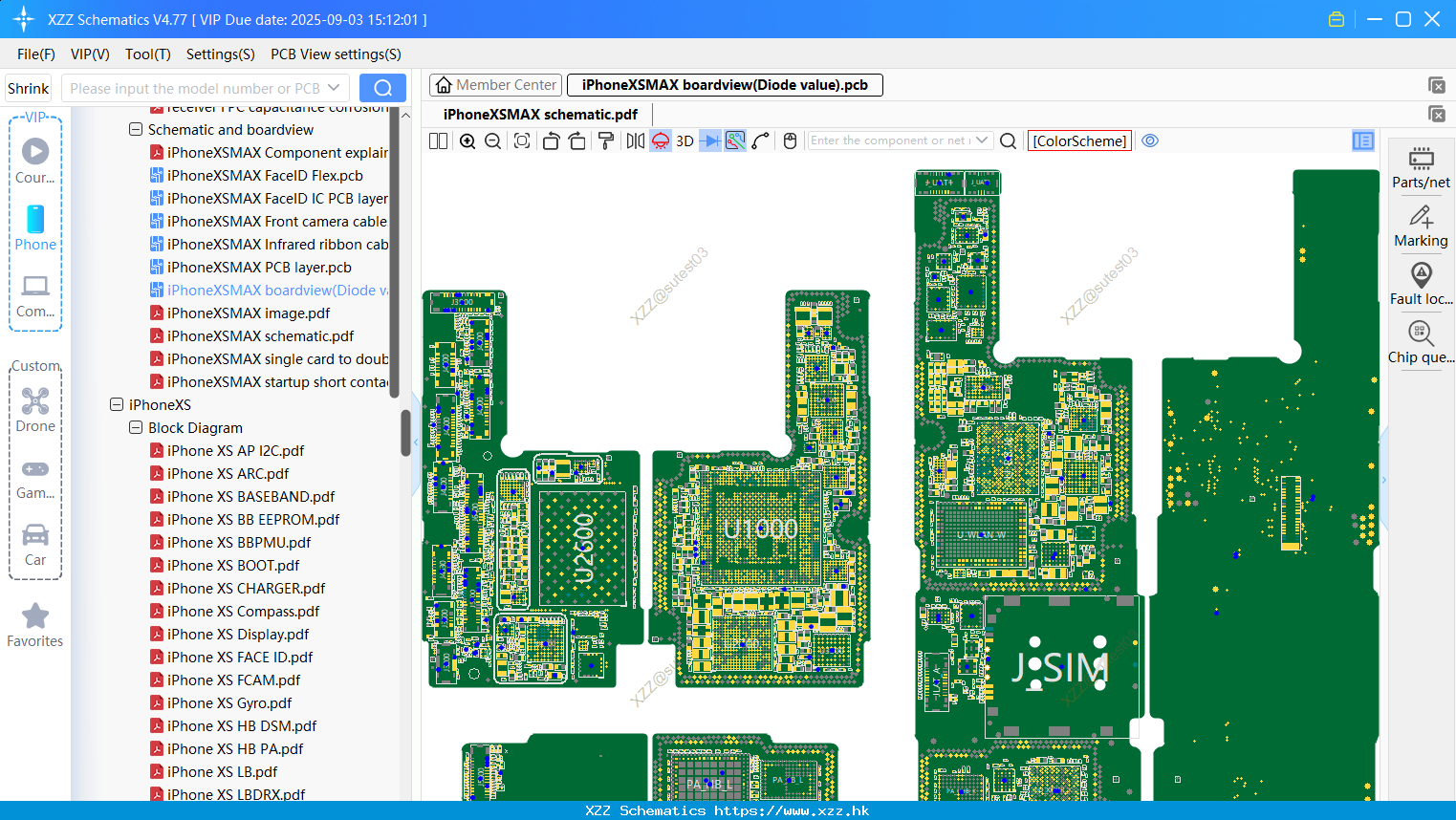
Task: Switch to Member Center tab
Action: pos(496,85)
